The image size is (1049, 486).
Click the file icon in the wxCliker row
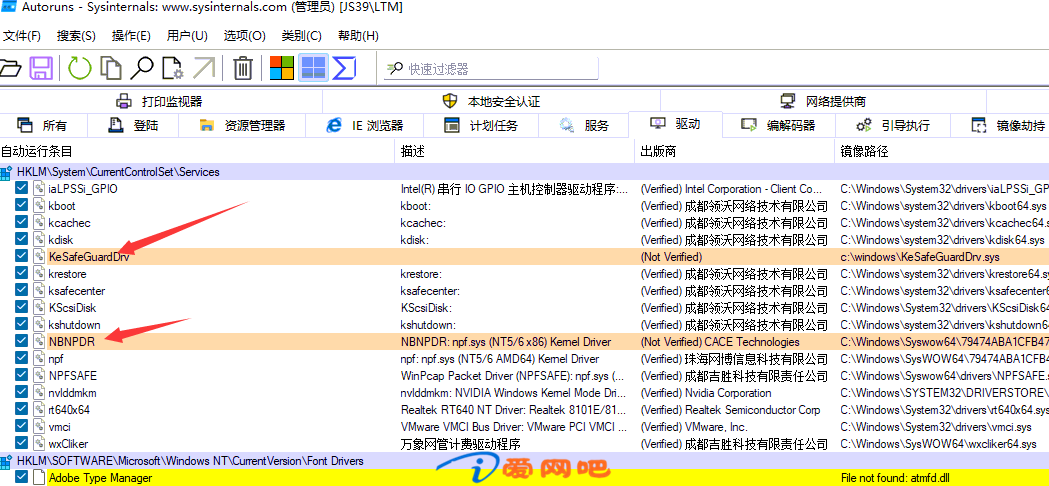39,444
